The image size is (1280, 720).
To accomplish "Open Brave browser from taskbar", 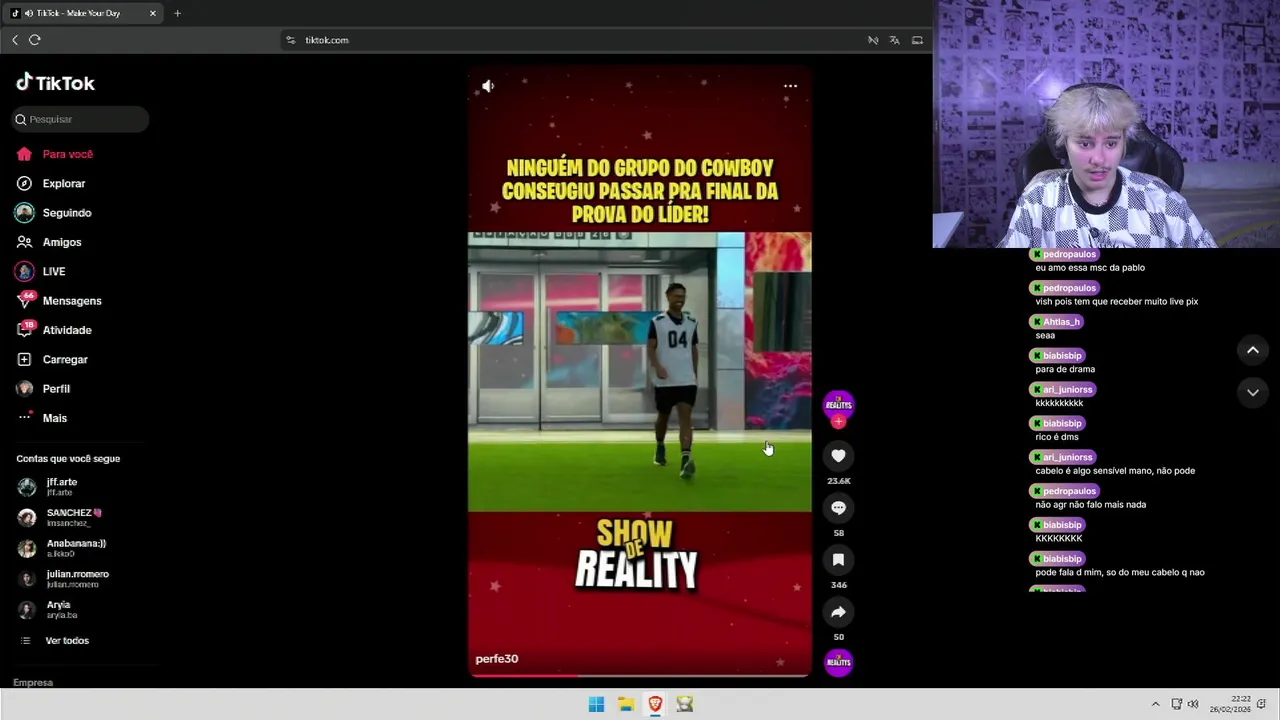I will coord(655,704).
